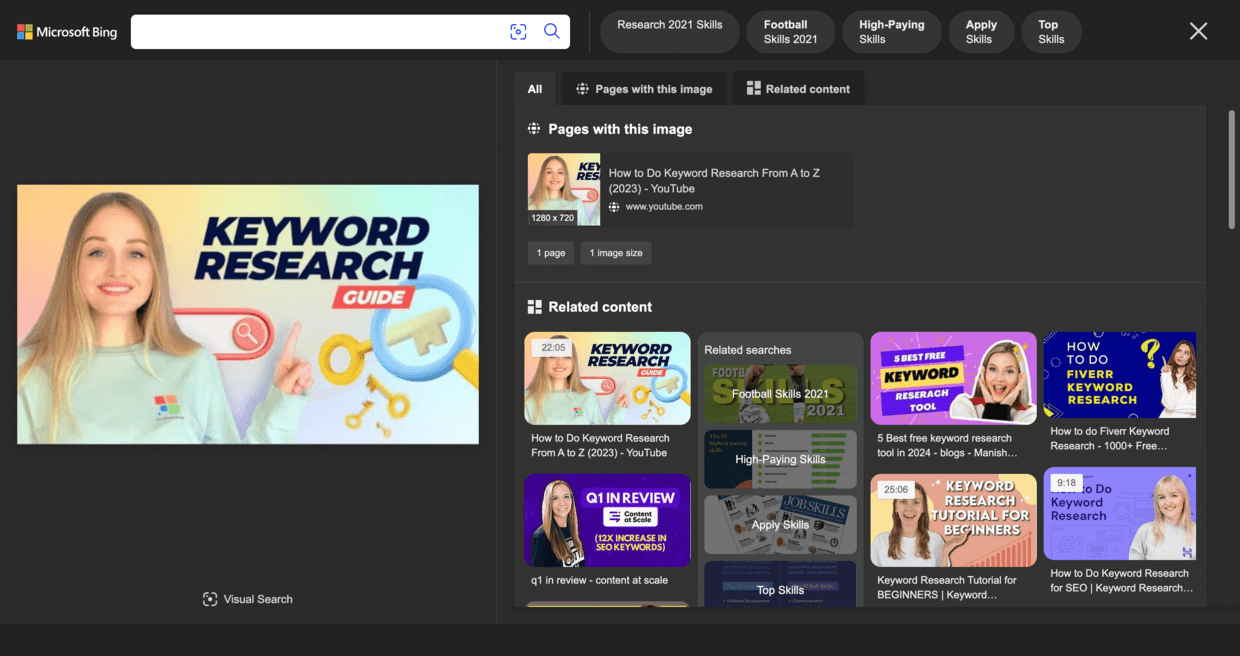Viewport: 1240px width, 656px height.
Task: Click the search magnifier icon
Action: tap(551, 31)
